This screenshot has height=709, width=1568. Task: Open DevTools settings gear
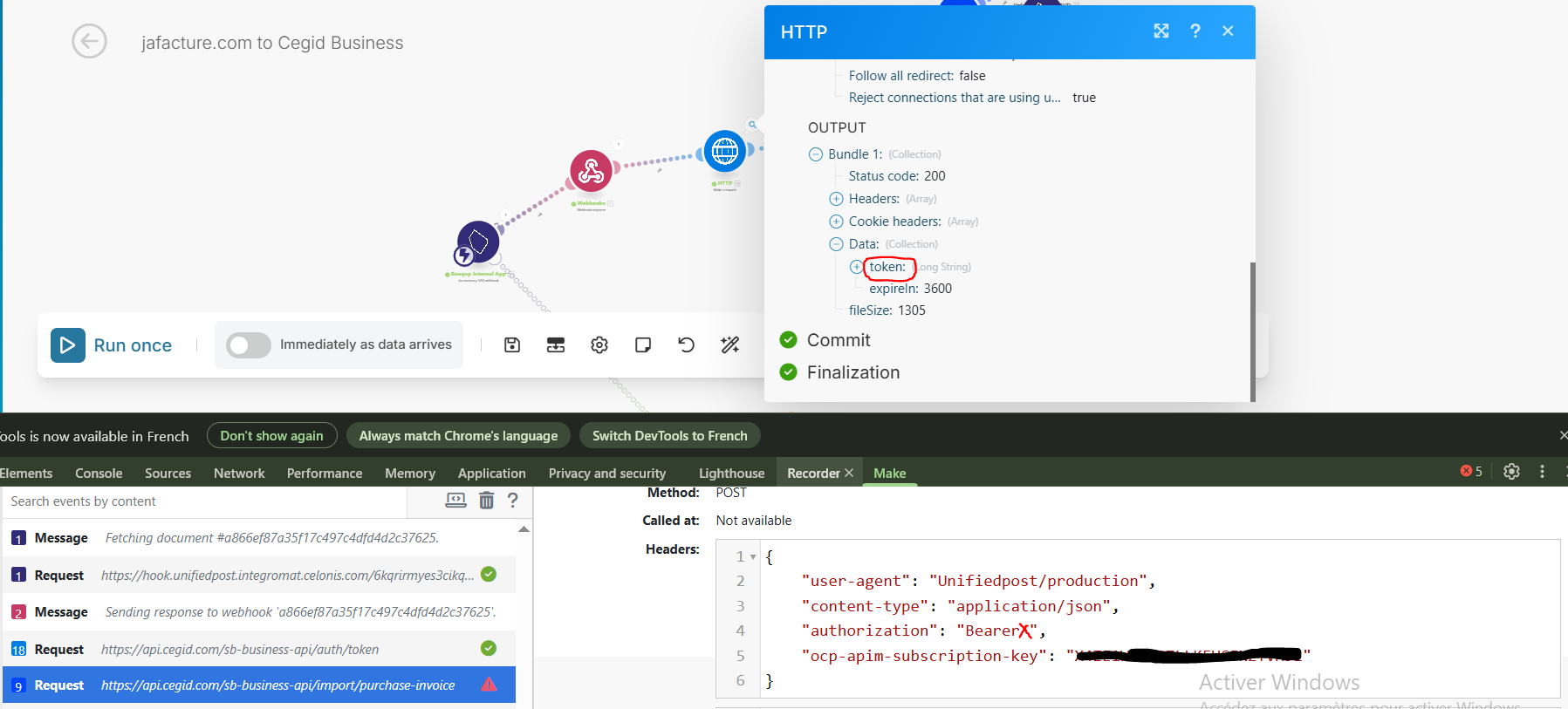click(1512, 472)
